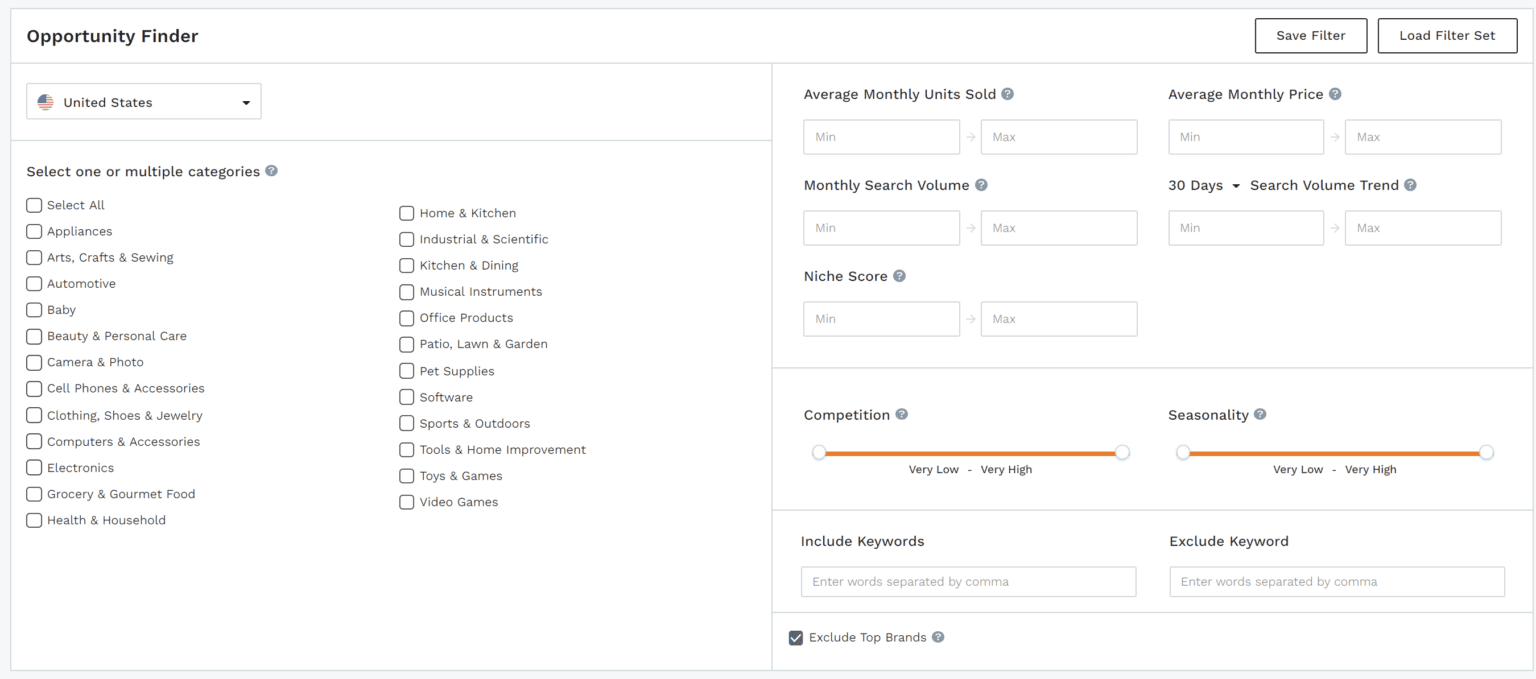
Task: Click help icon next to Exclude Top Brands
Action: coord(938,637)
